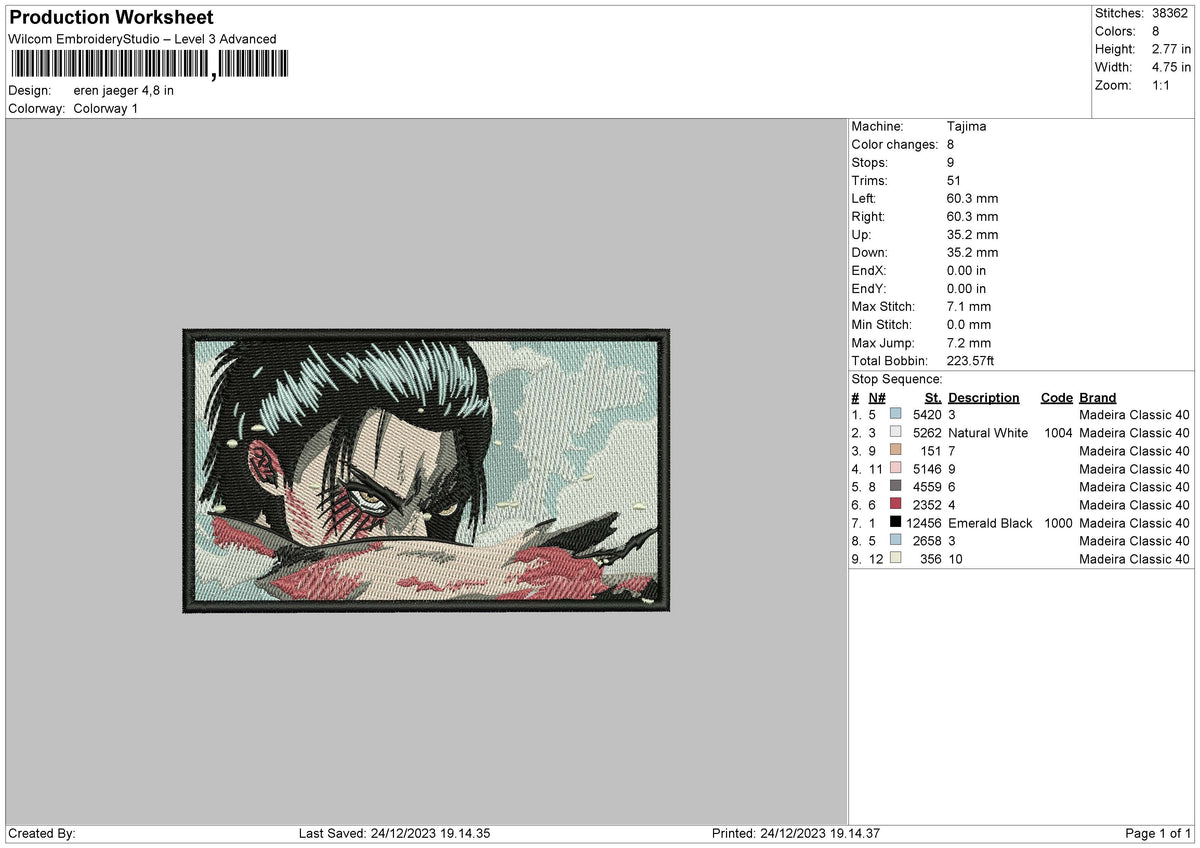The image size is (1200, 848).
Task: Click the 'Code' column header
Action: tap(1056, 397)
